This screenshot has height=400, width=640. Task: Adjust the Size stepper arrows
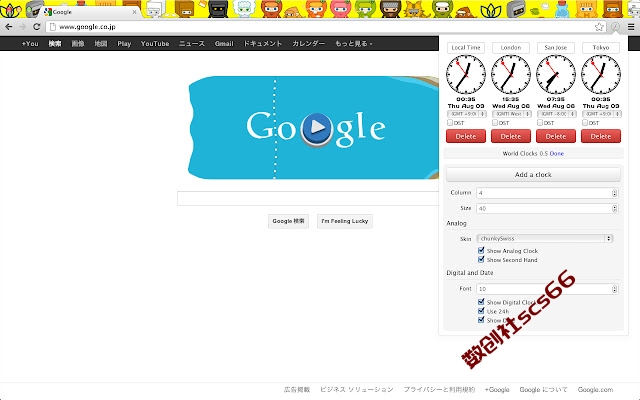(x=614, y=209)
